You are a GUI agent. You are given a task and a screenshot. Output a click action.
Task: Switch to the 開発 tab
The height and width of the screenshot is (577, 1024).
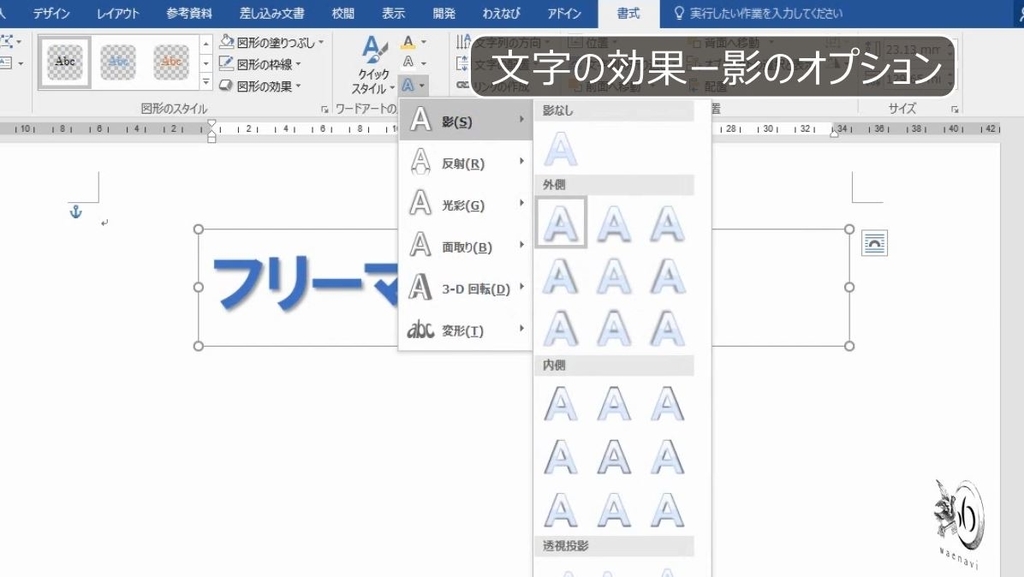click(444, 13)
